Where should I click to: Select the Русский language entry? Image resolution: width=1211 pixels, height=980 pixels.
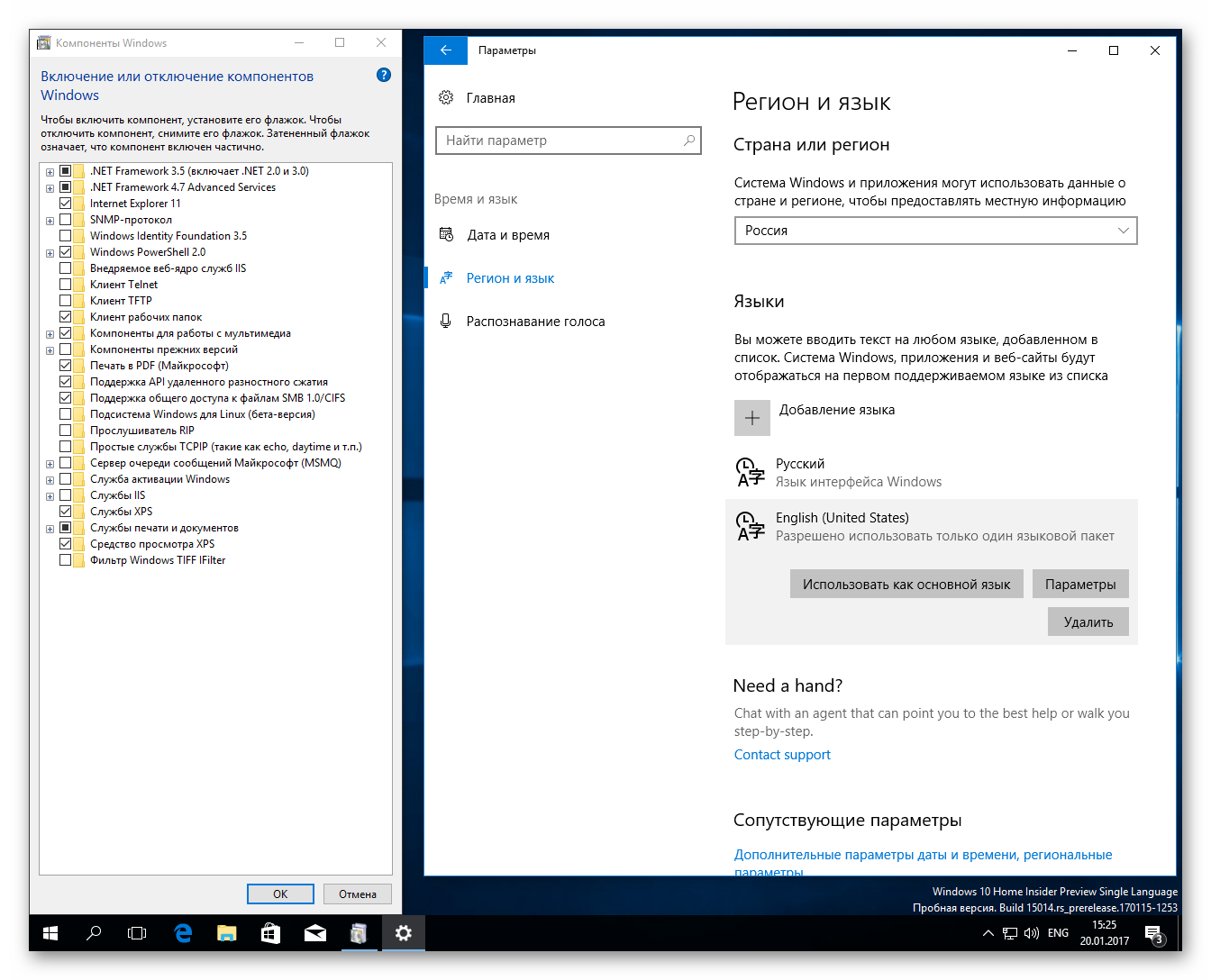point(932,472)
